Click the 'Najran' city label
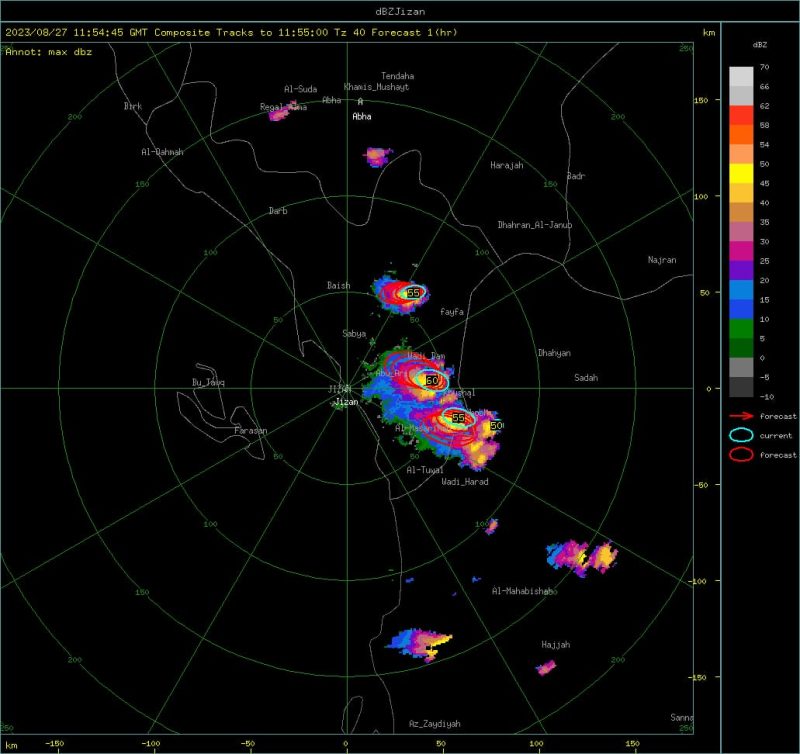The image size is (800, 754). click(662, 260)
